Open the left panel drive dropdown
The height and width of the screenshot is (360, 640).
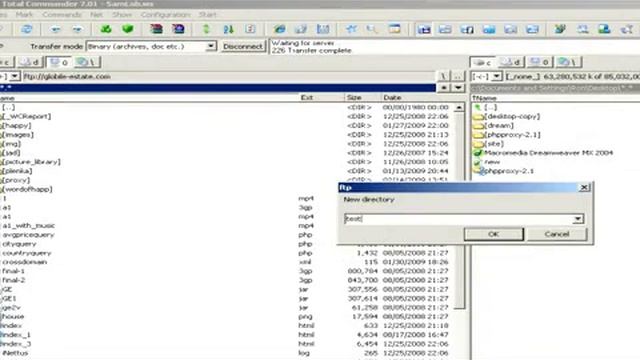point(15,76)
